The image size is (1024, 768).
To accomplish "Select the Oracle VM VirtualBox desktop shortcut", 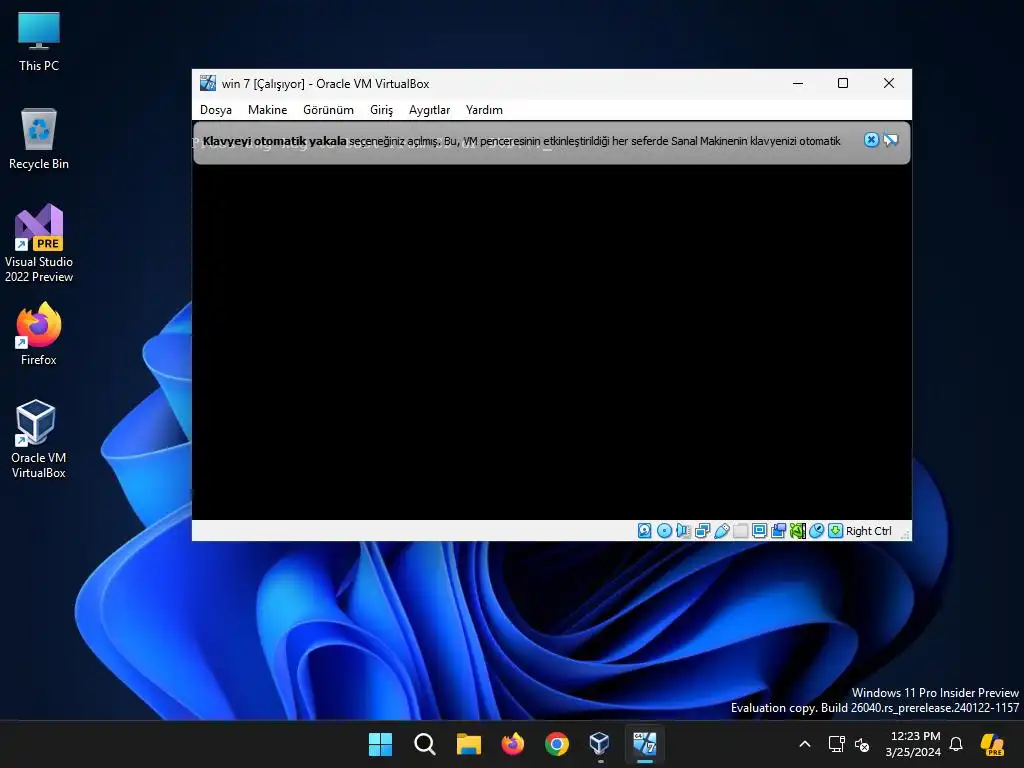I will pos(39,439).
